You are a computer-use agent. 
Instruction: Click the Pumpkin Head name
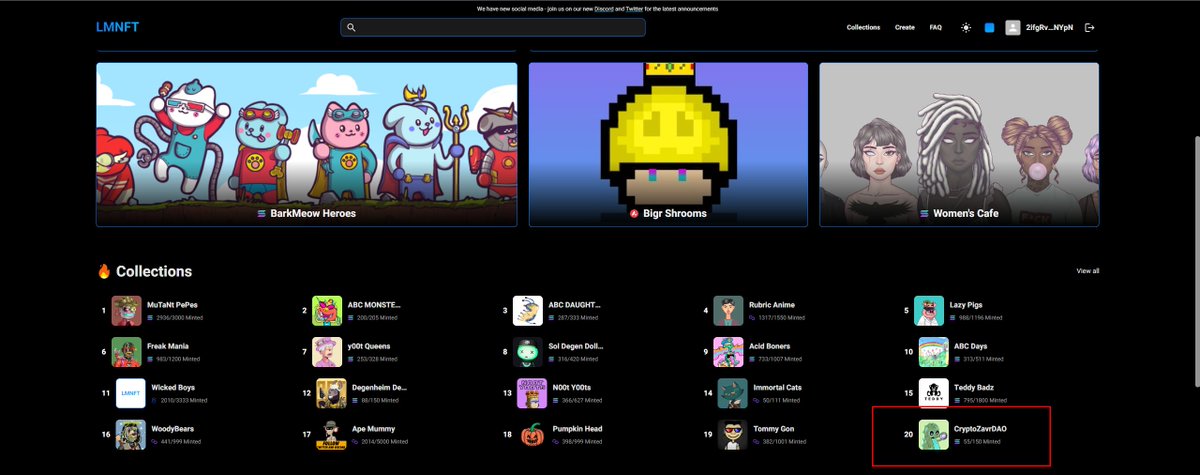(x=577, y=428)
